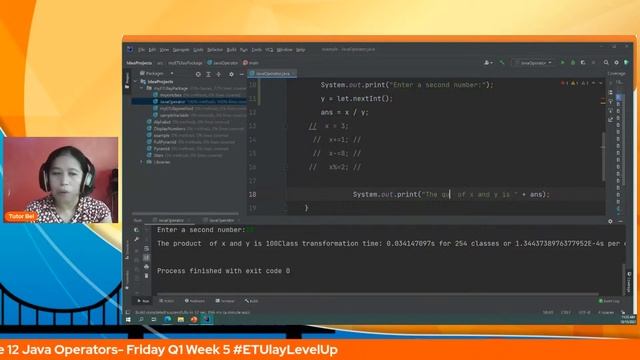Image resolution: width=640 pixels, height=360 pixels.
Task: Collapse the myETUlayPackage tree node
Action: tap(142, 88)
